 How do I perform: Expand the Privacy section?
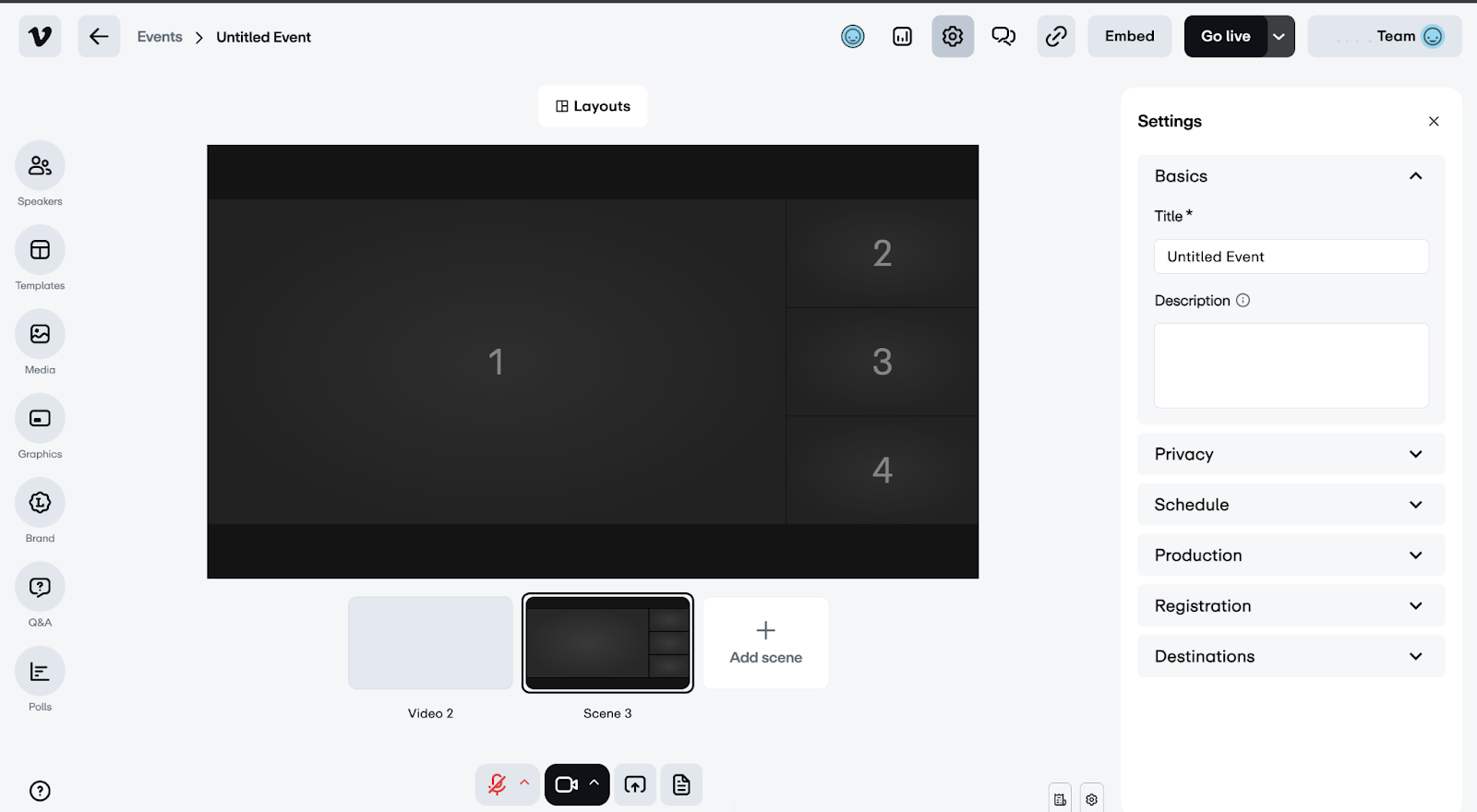pyautogui.click(x=1290, y=454)
